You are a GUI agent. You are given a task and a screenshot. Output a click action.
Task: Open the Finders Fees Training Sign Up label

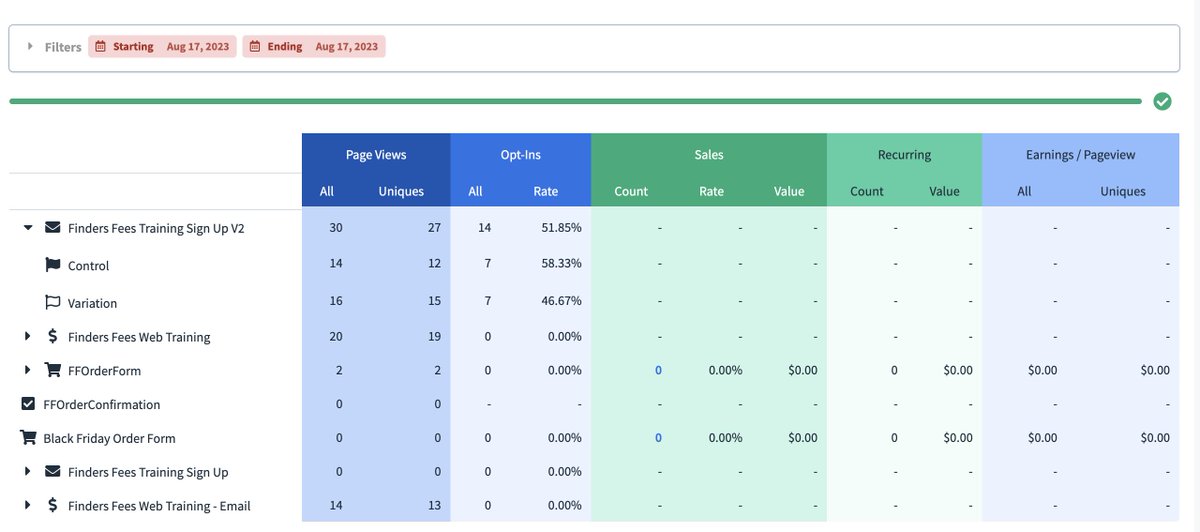pyautogui.click(x=148, y=472)
